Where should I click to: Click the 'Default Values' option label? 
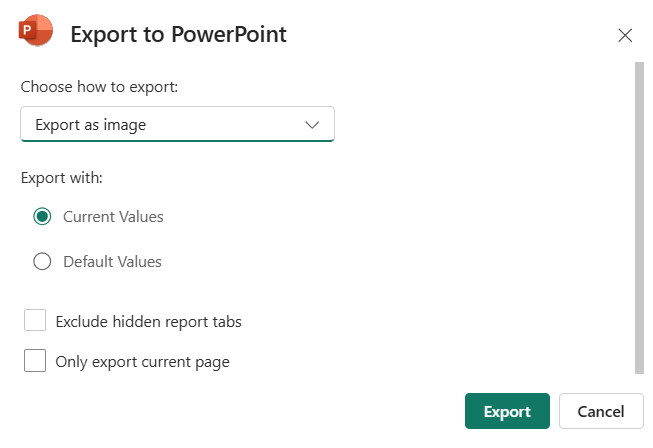click(x=112, y=262)
